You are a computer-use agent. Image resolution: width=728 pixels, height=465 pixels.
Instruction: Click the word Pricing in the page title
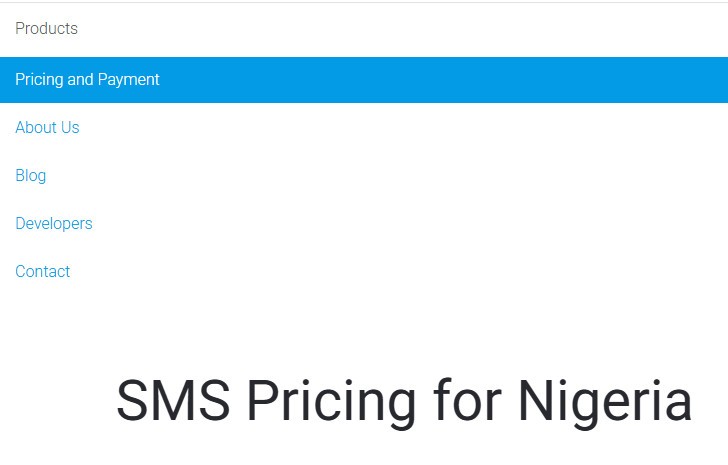point(331,402)
